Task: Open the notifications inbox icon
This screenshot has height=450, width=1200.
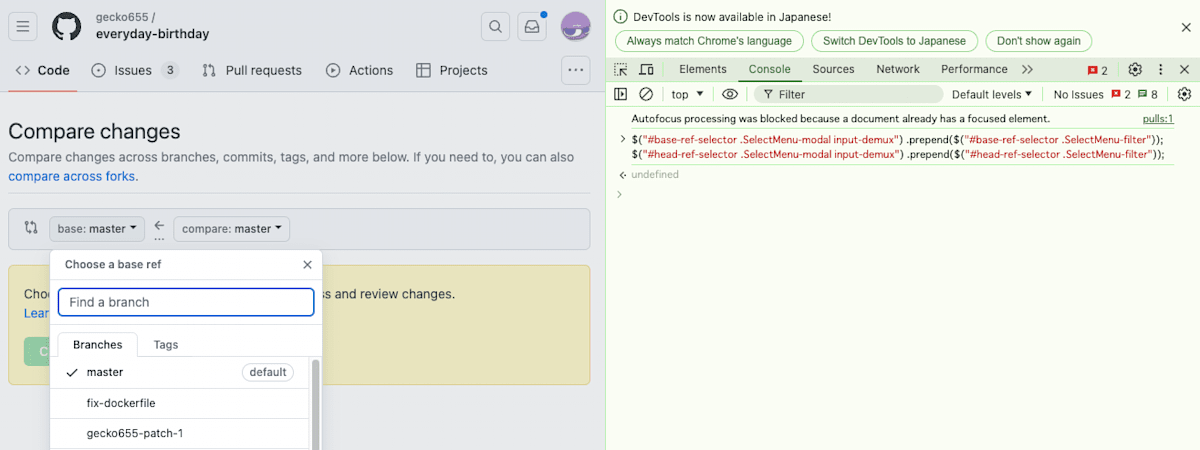Action: [532, 27]
